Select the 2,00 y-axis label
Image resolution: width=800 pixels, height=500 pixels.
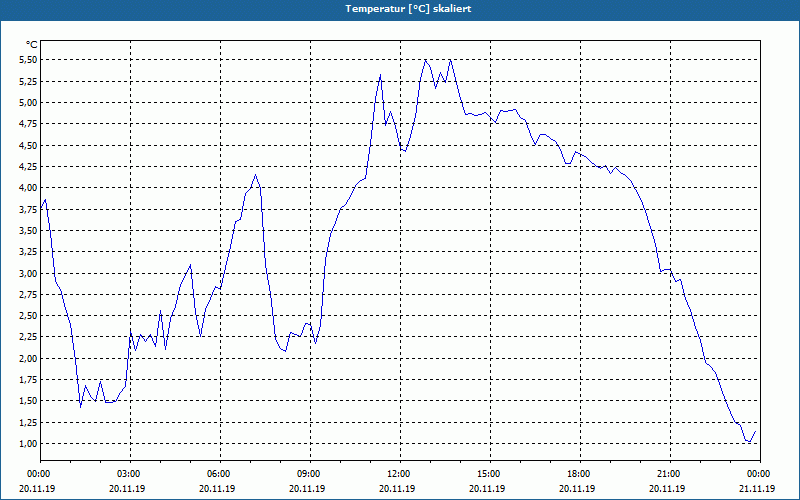28,358
